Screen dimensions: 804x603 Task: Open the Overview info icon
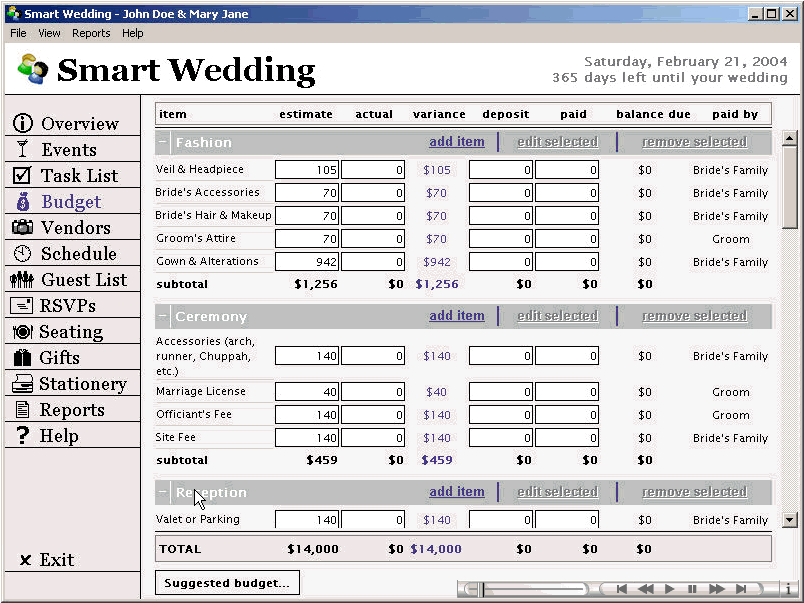tap(23, 123)
